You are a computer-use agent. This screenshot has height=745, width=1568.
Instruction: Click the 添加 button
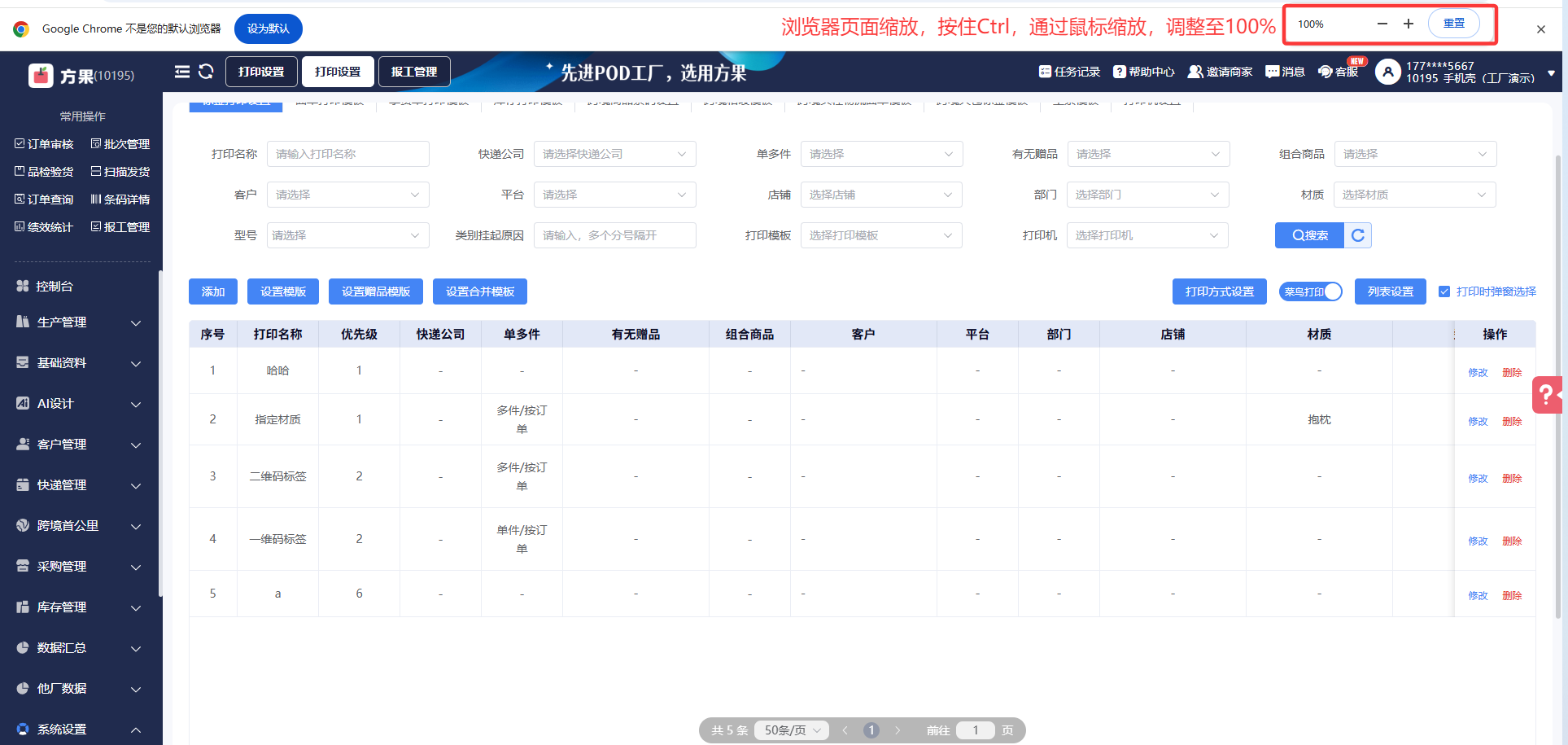tap(213, 291)
